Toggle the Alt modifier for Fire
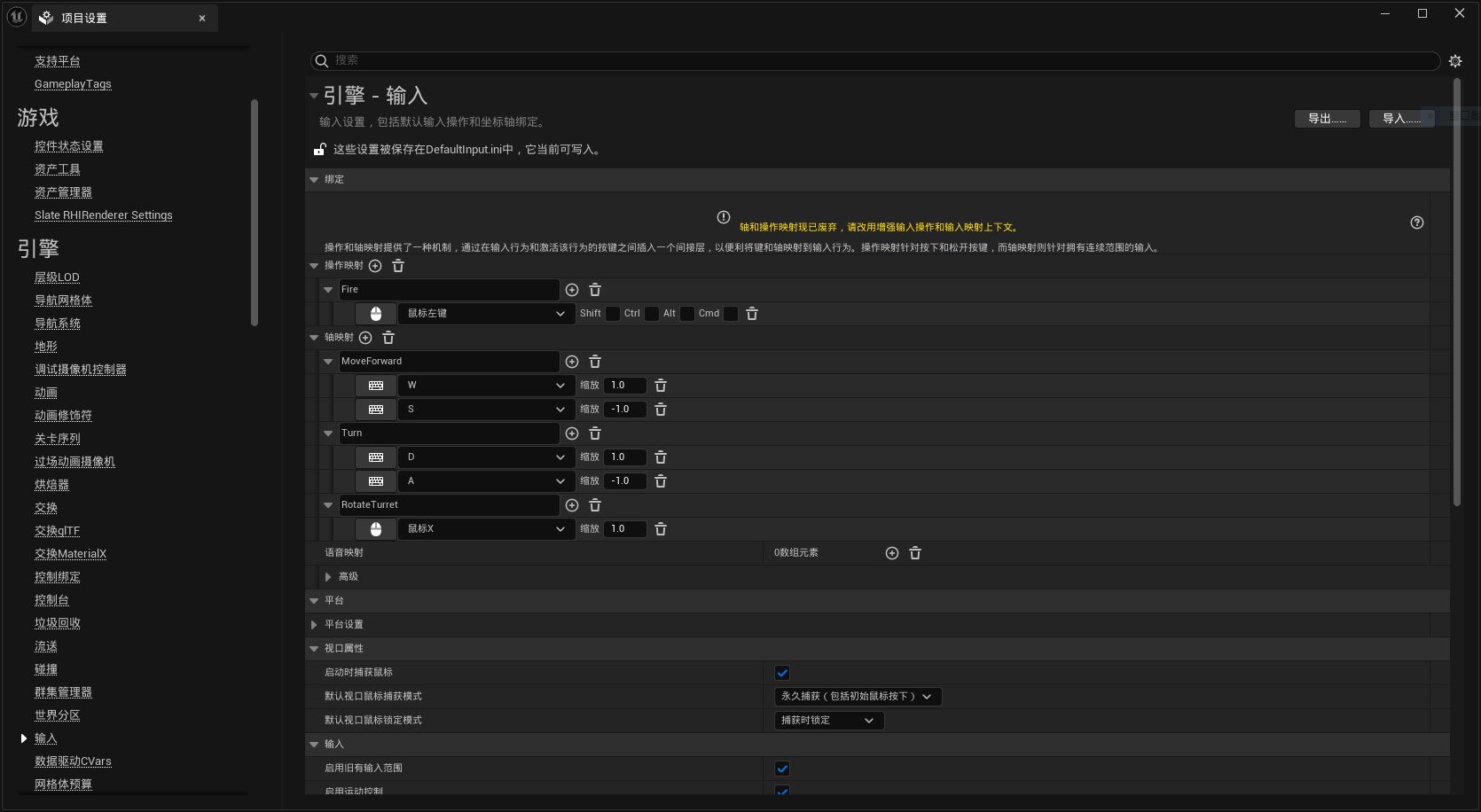 (687, 314)
